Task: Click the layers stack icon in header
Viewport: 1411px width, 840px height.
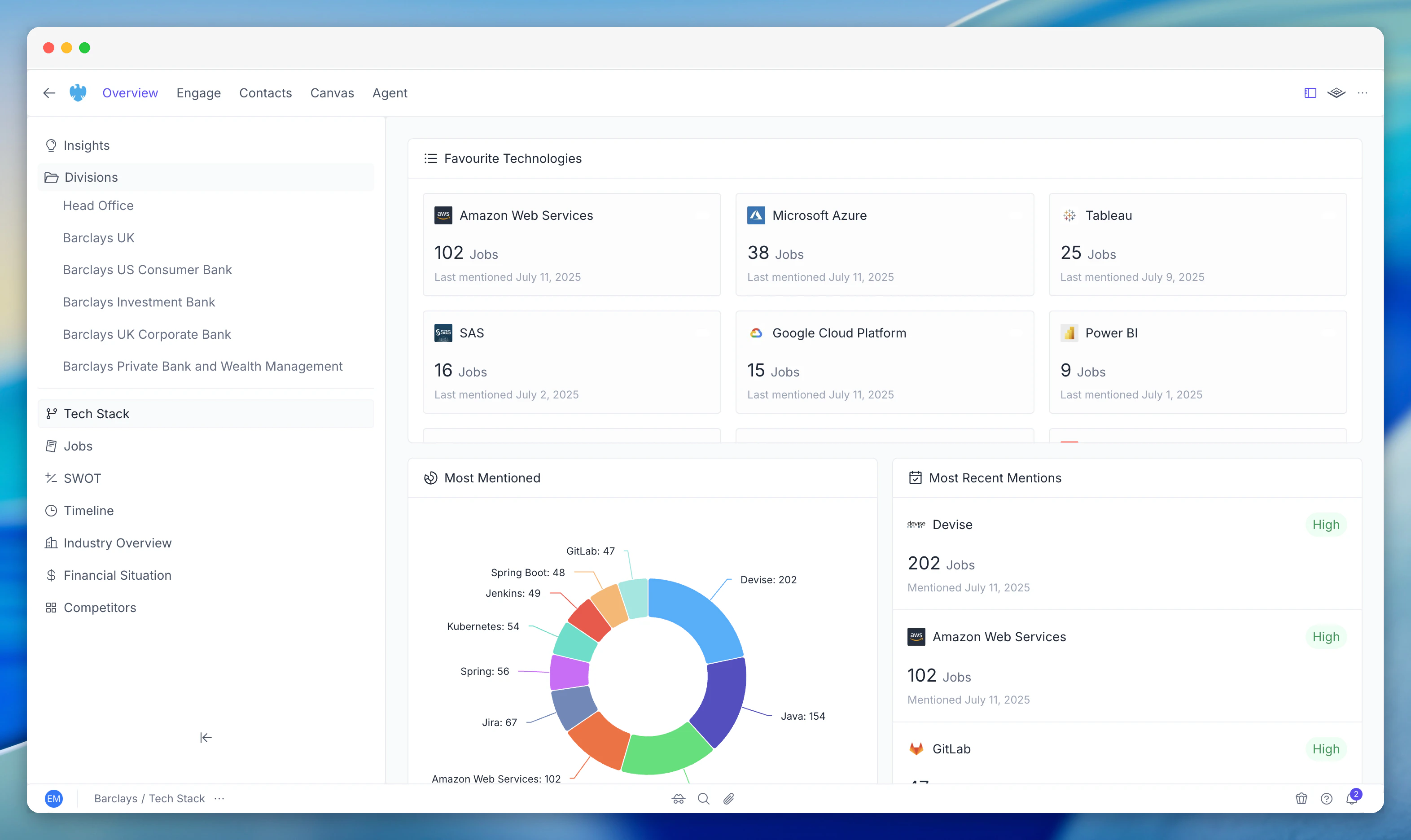Action: [x=1337, y=93]
